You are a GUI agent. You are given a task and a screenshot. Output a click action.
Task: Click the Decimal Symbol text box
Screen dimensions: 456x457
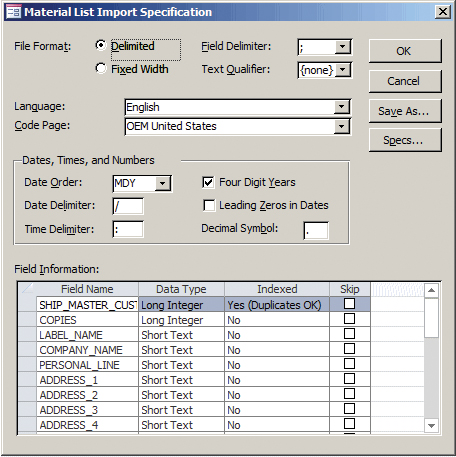[316, 230]
